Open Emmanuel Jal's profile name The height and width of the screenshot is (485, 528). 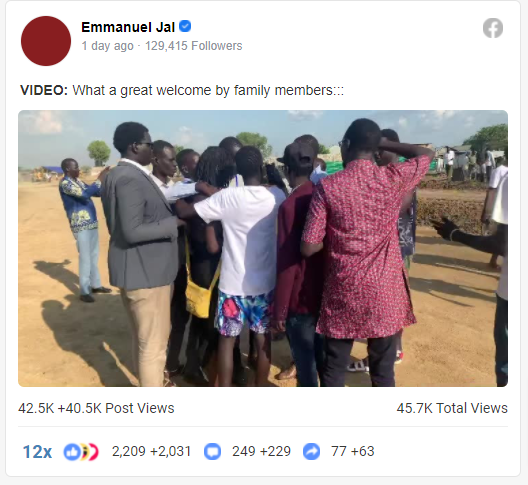tap(128, 27)
